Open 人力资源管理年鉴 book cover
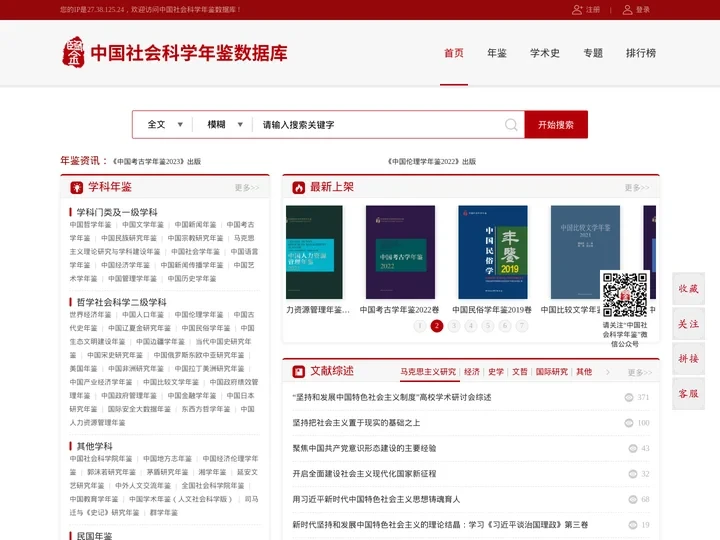This screenshot has height=540, width=720. click(314, 252)
